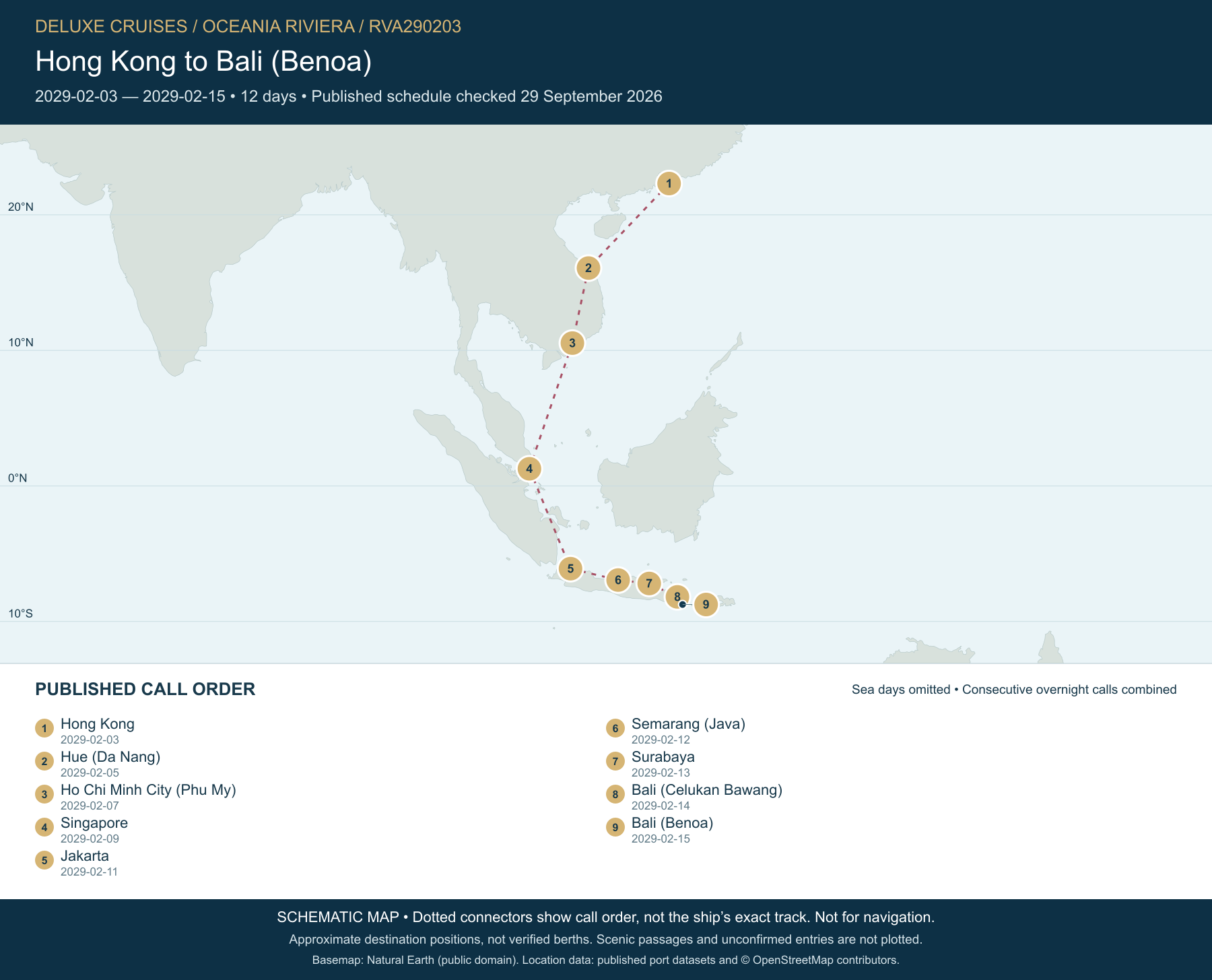The width and height of the screenshot is (1212, 980).
Task: Click map marker 7 at Surabaya
Action: (x=649, y=583)
